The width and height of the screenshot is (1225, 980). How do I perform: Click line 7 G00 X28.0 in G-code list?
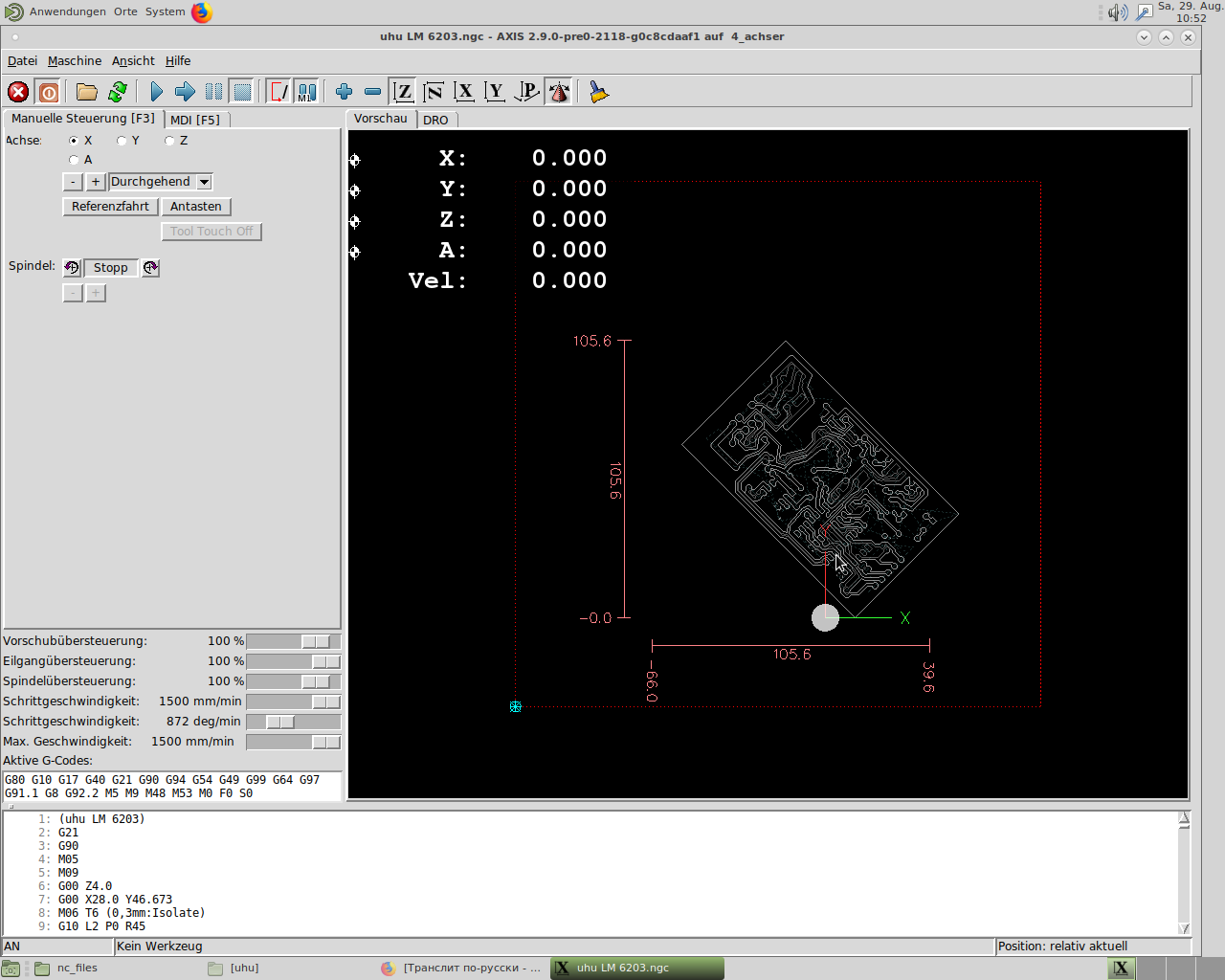115,900
